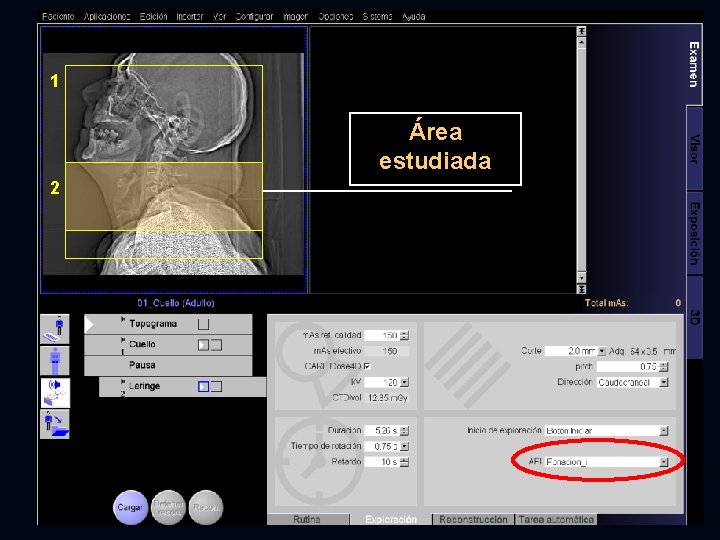720x540 pixels.
Task: Click the Total mAs label
Action: click(606, 303)
